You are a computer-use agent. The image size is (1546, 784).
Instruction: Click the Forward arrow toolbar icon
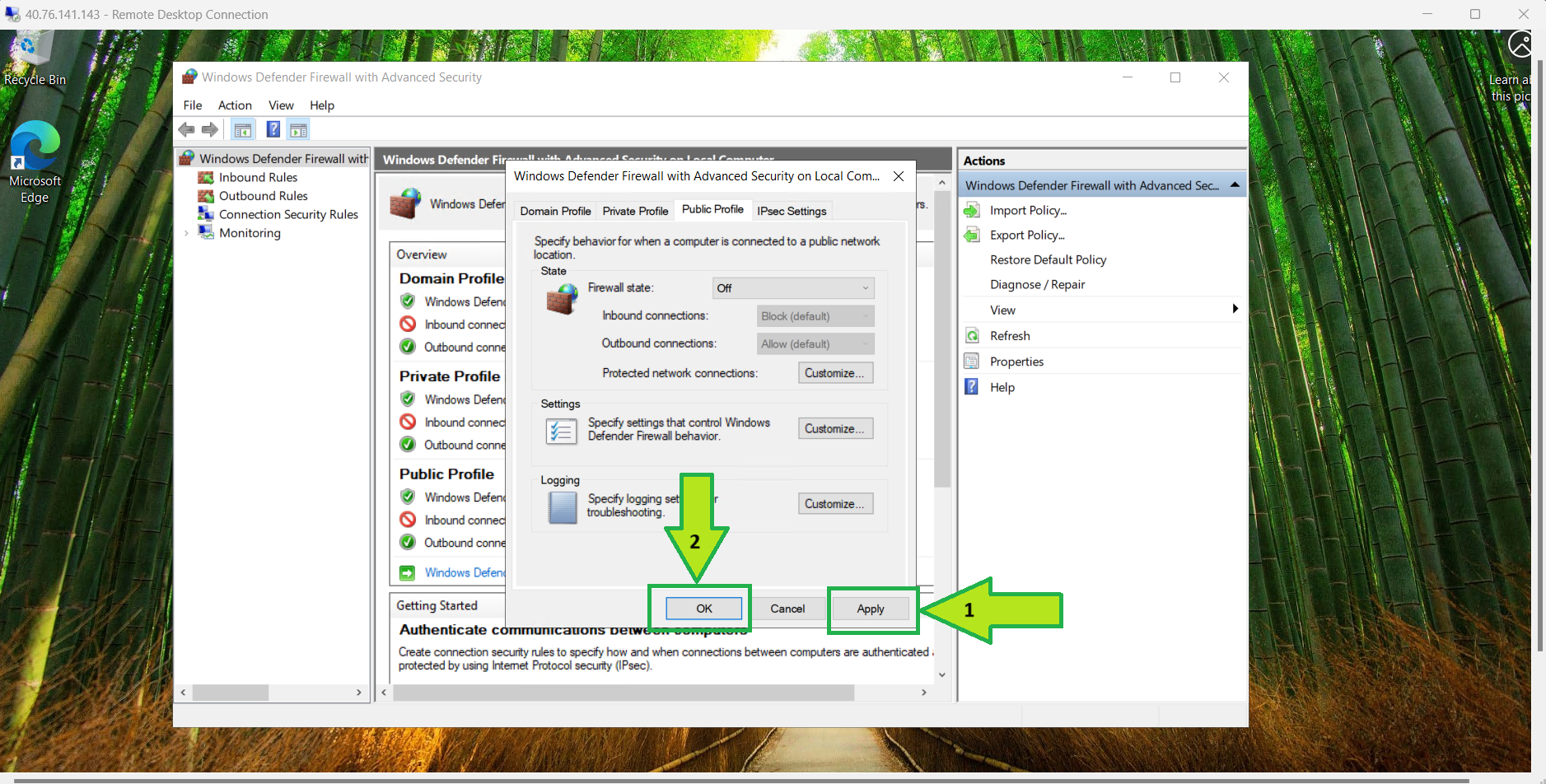pos(210,129)
